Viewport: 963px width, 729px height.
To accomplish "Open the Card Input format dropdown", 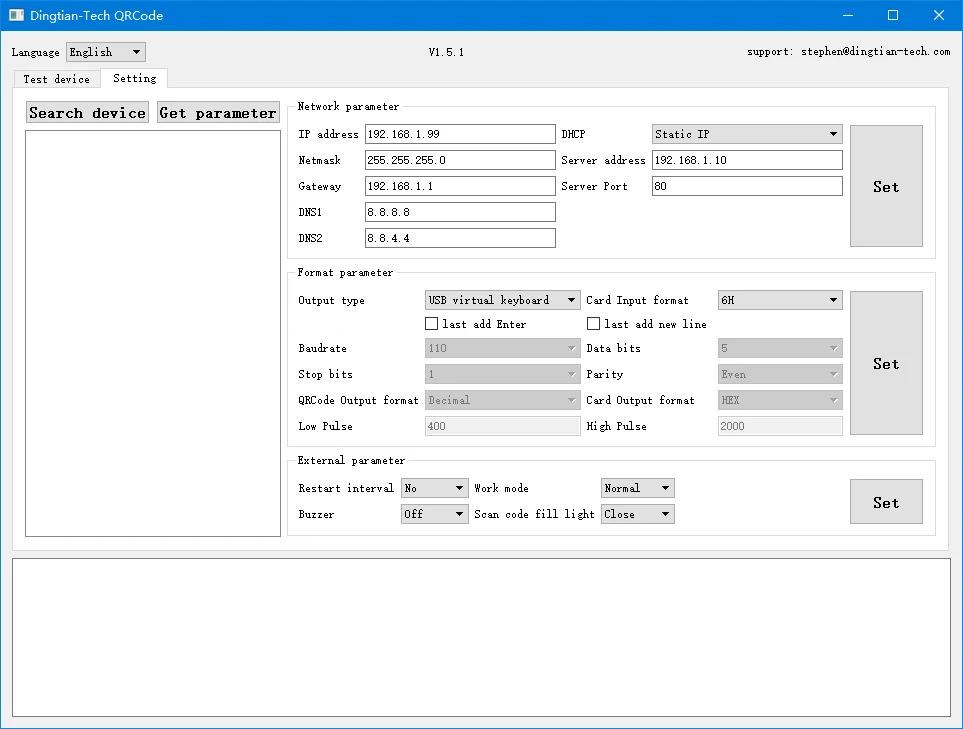I will [x=780, y=300].
